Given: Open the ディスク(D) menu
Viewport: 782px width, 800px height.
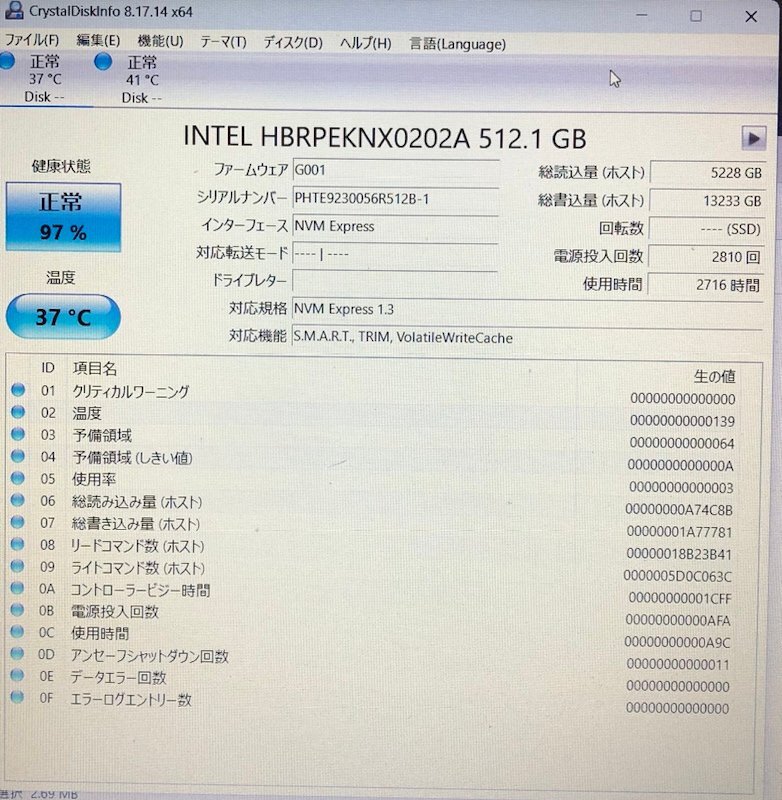Looking at the screenshot, I should [x=293, y=42].
